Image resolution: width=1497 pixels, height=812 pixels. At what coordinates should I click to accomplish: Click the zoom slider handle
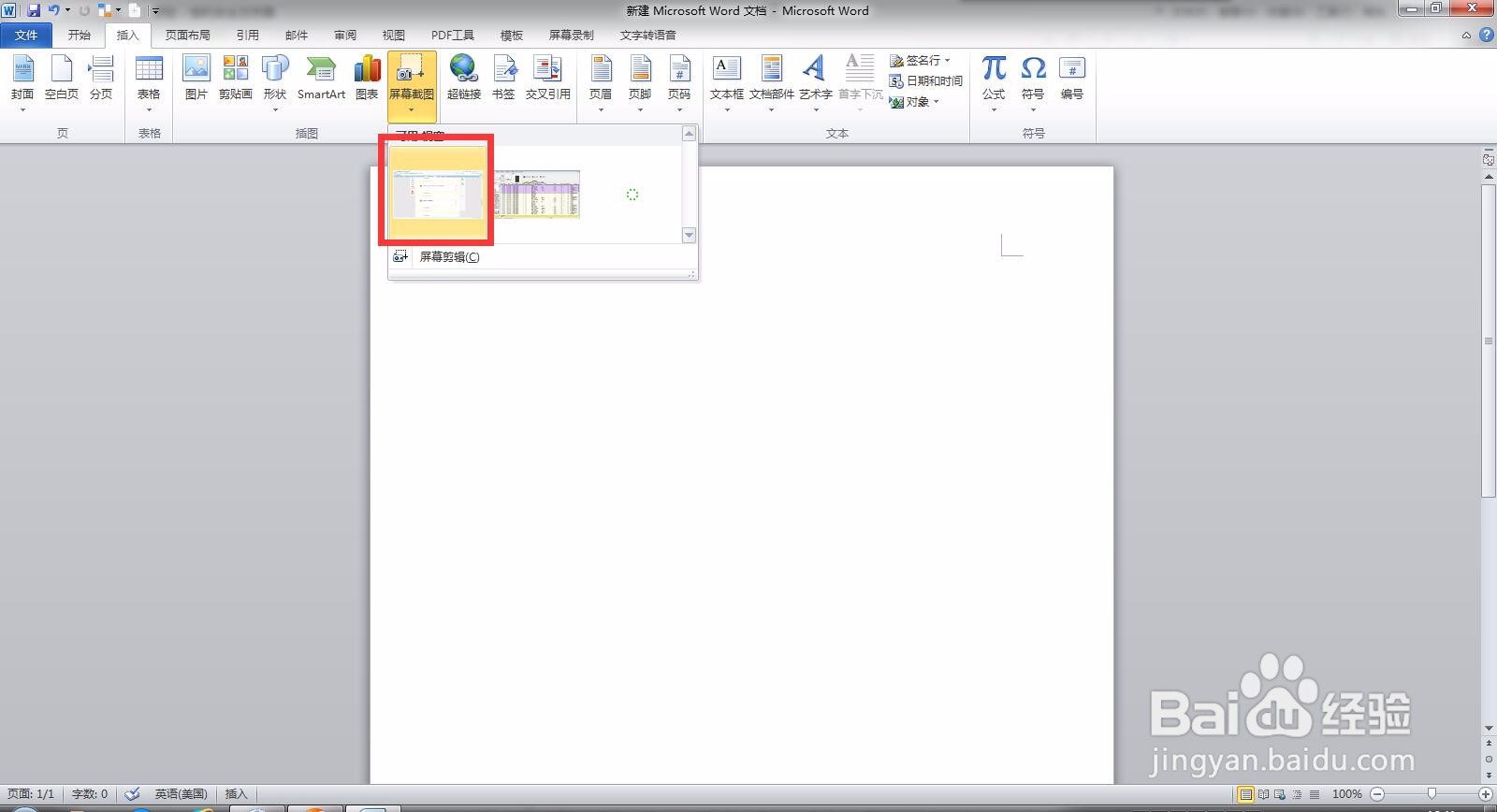pos(1432,794)
